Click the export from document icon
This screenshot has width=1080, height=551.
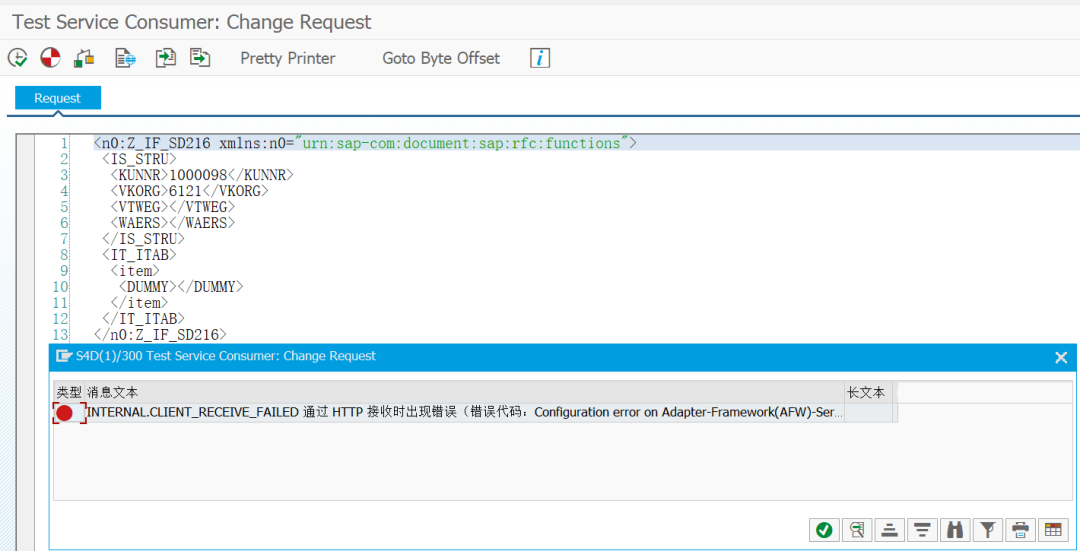pos(200,58)
